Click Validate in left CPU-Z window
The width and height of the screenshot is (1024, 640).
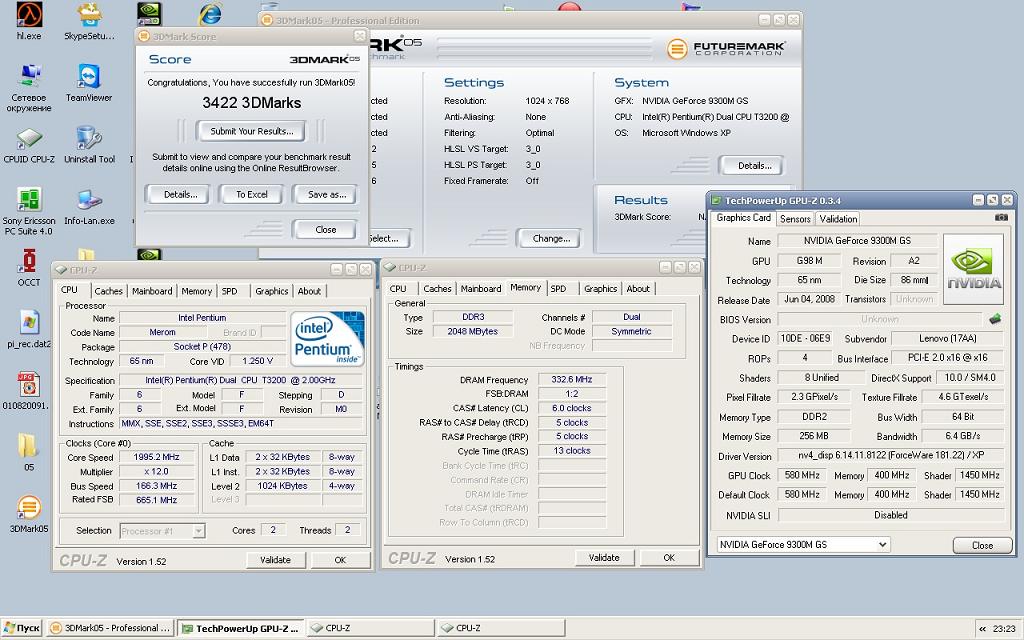[x=276, y=560]
